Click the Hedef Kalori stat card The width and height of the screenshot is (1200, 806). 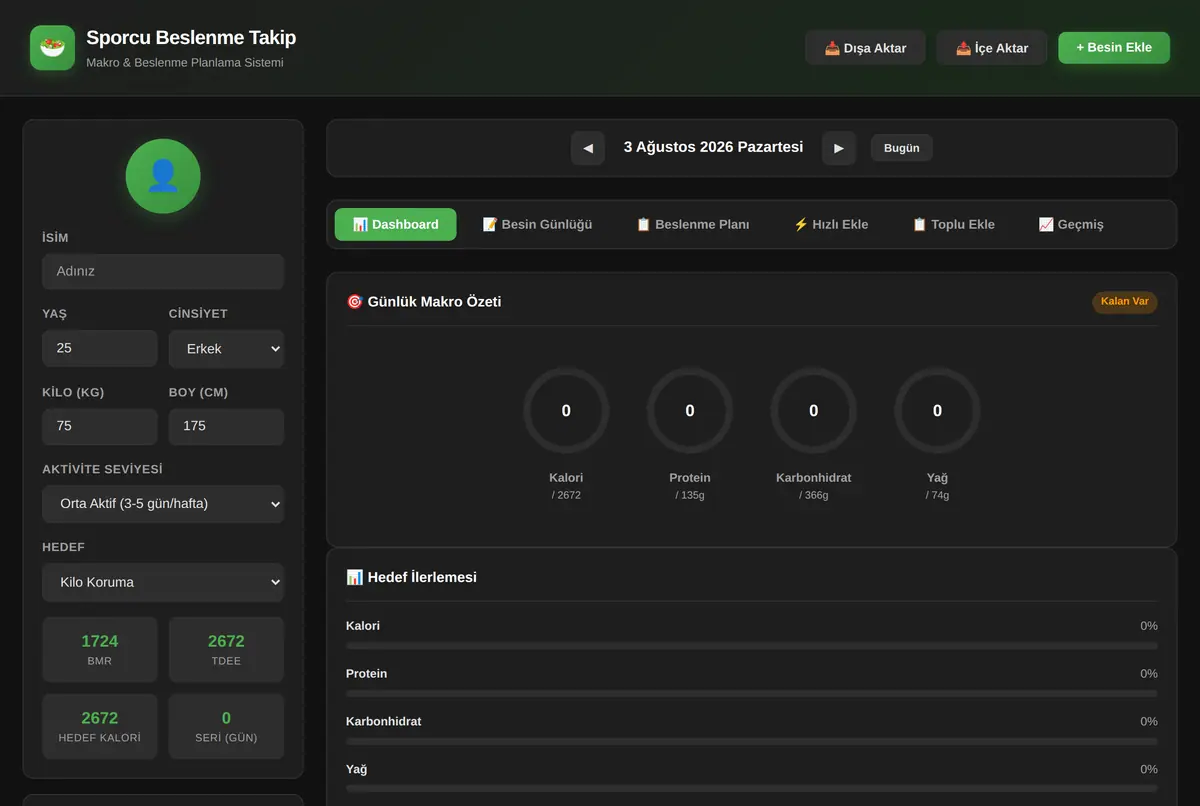(99, 727)
